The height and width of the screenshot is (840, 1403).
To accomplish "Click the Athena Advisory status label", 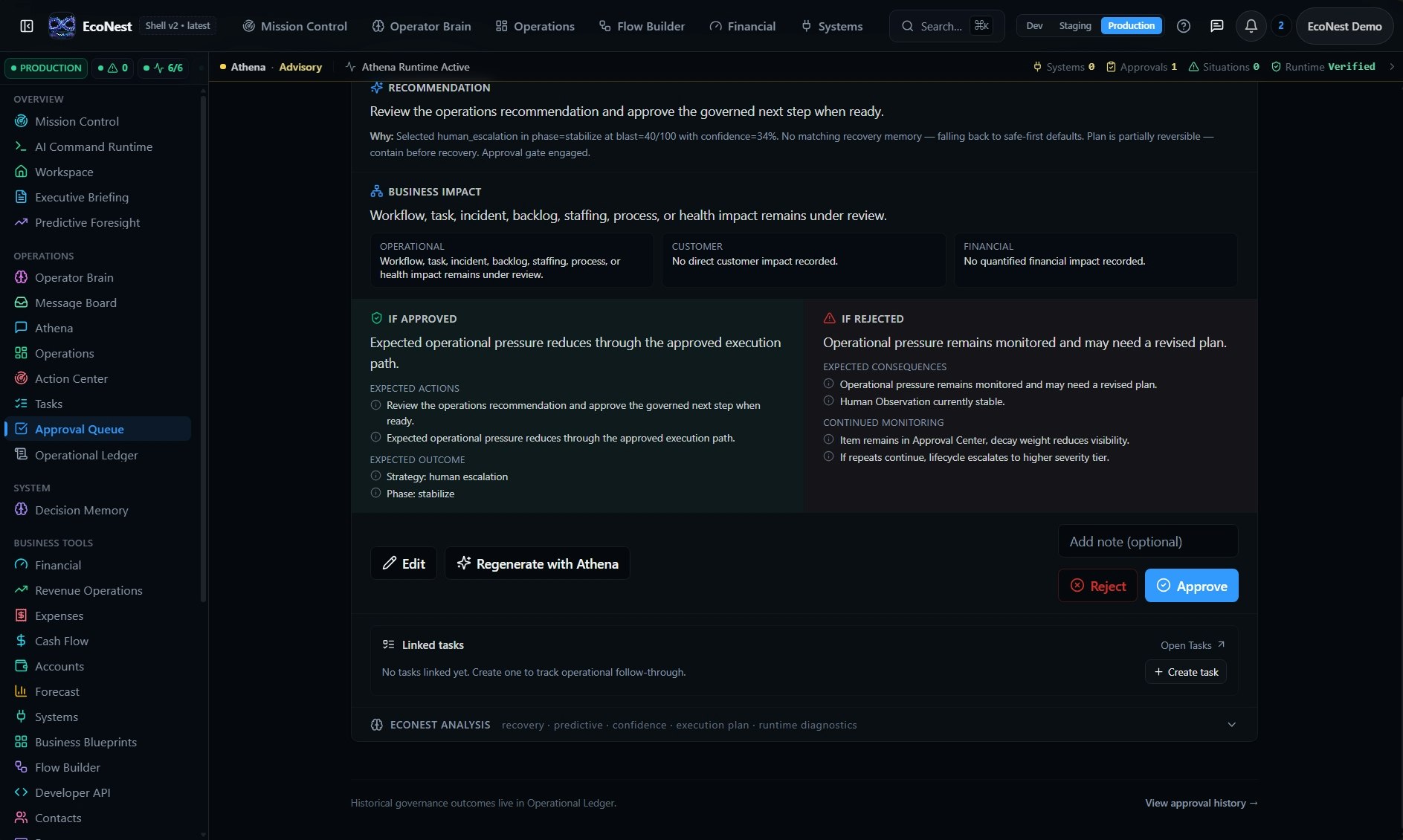I will tap(271, 67).
